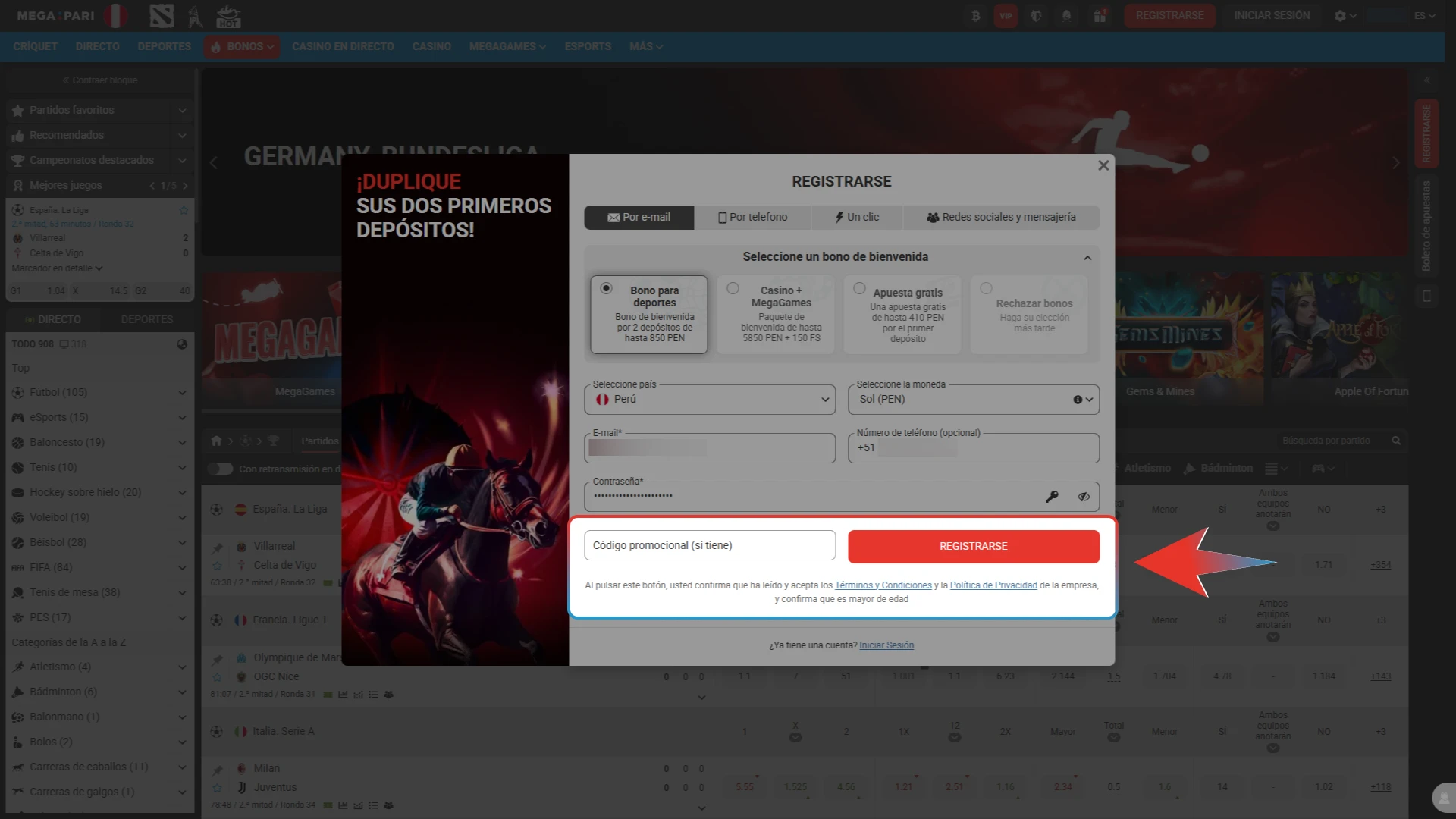The width and height of the screenshot is (1456, 819).
Task: Click the Voleibol icon in sidebar
Action: [x=18, y=518]
